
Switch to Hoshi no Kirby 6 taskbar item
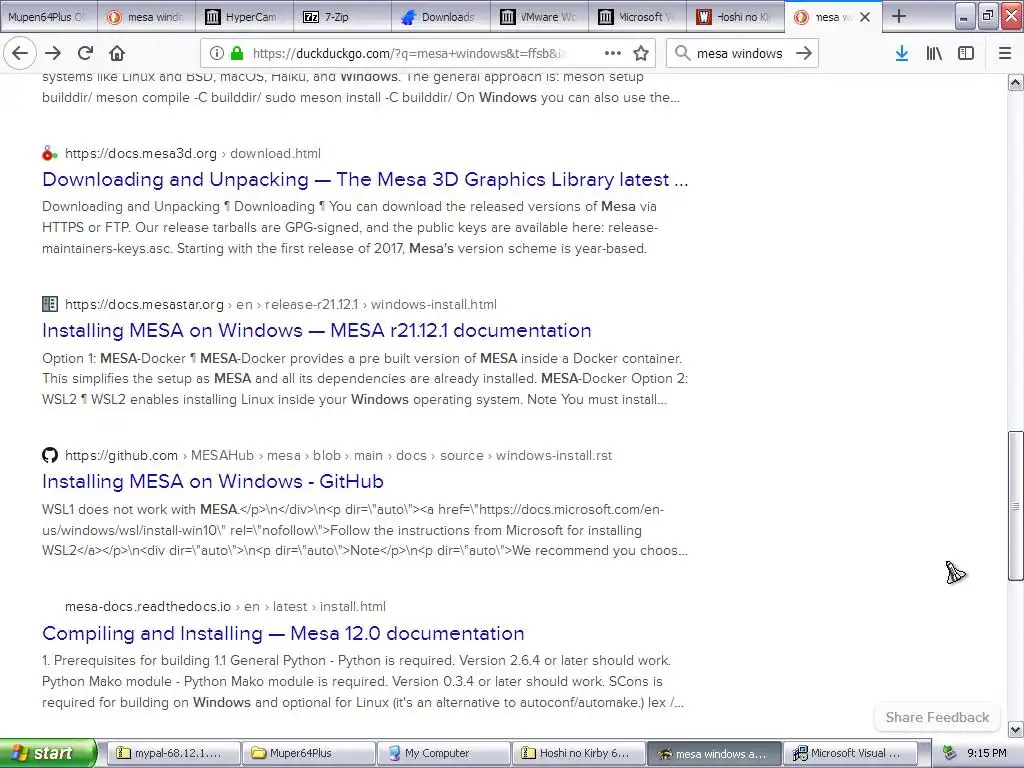pos(579,754)
